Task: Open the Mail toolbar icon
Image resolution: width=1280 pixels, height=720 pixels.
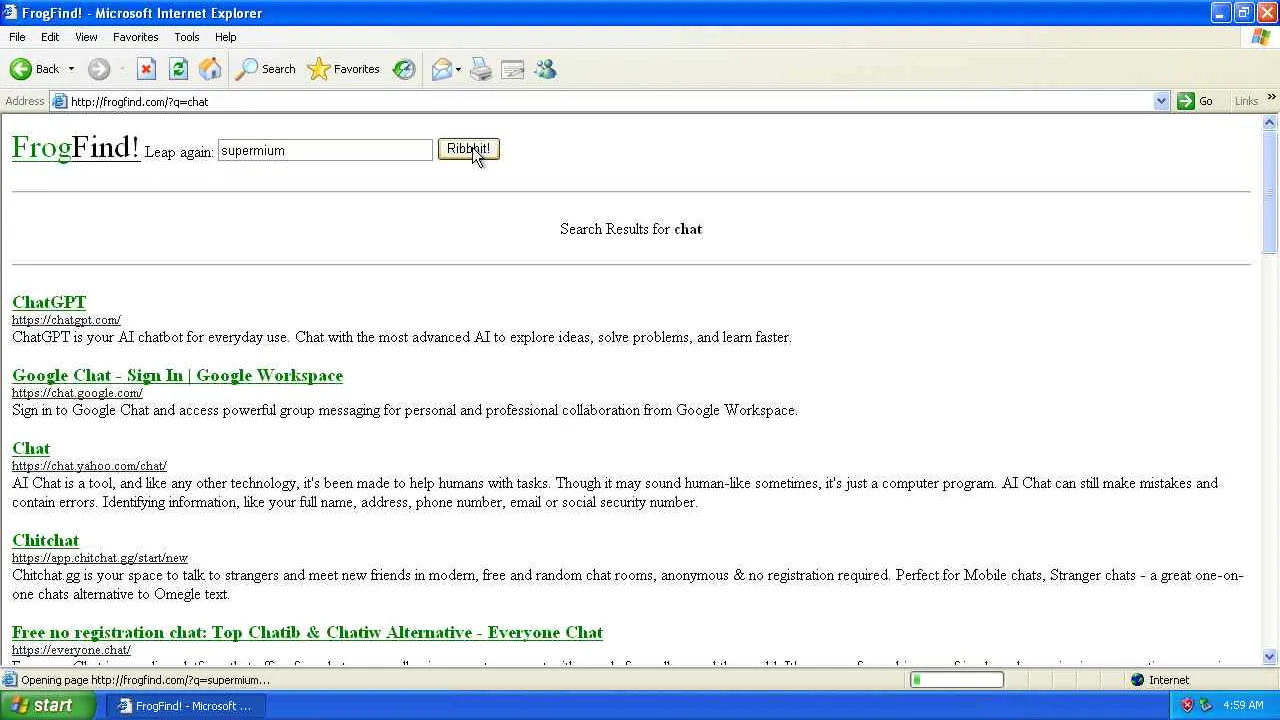Action: pyautogui.click(x=441, y=69)
